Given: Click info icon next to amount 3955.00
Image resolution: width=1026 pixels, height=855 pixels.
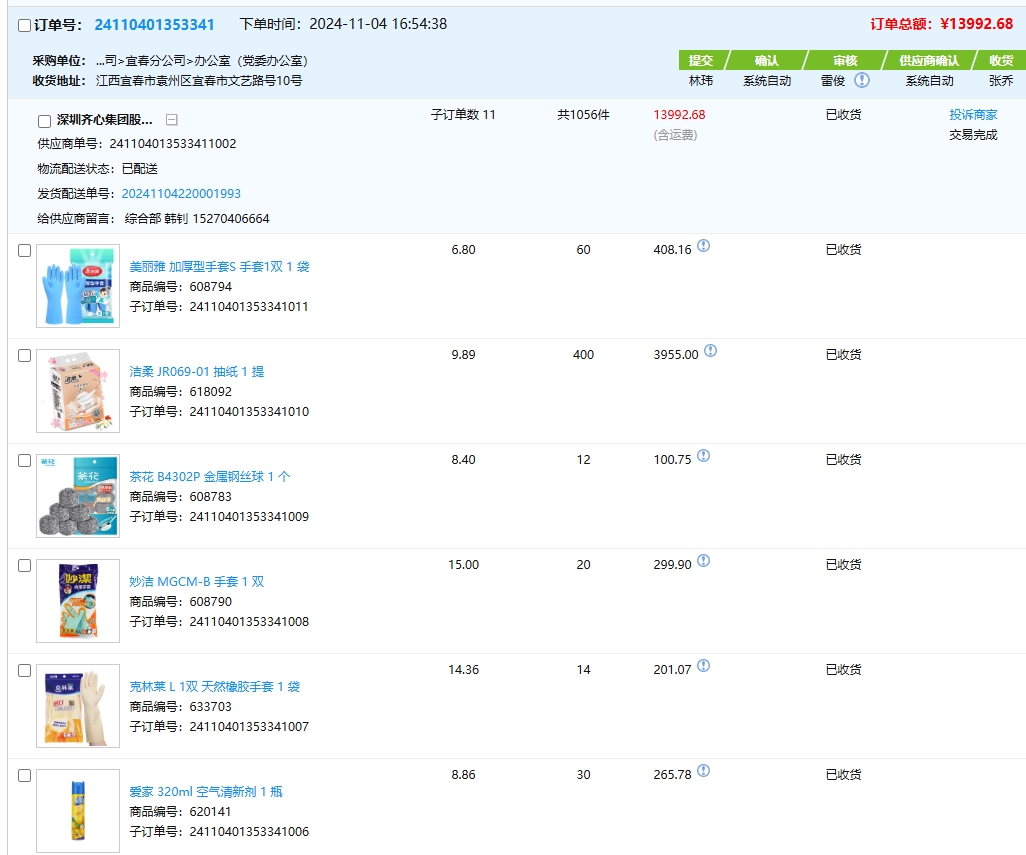Looking at the screenshot, I should click(x=710, y=351).
